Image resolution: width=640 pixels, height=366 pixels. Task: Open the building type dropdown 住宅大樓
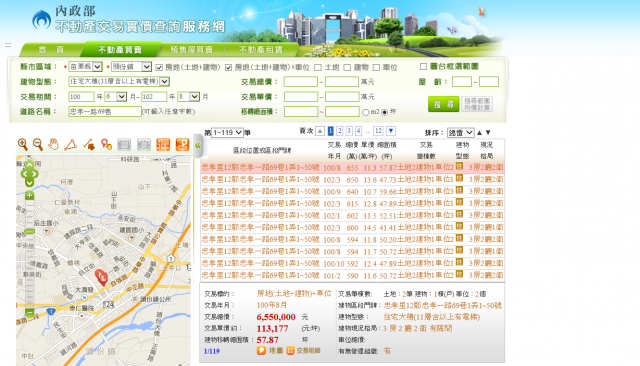tap(119, 82)
